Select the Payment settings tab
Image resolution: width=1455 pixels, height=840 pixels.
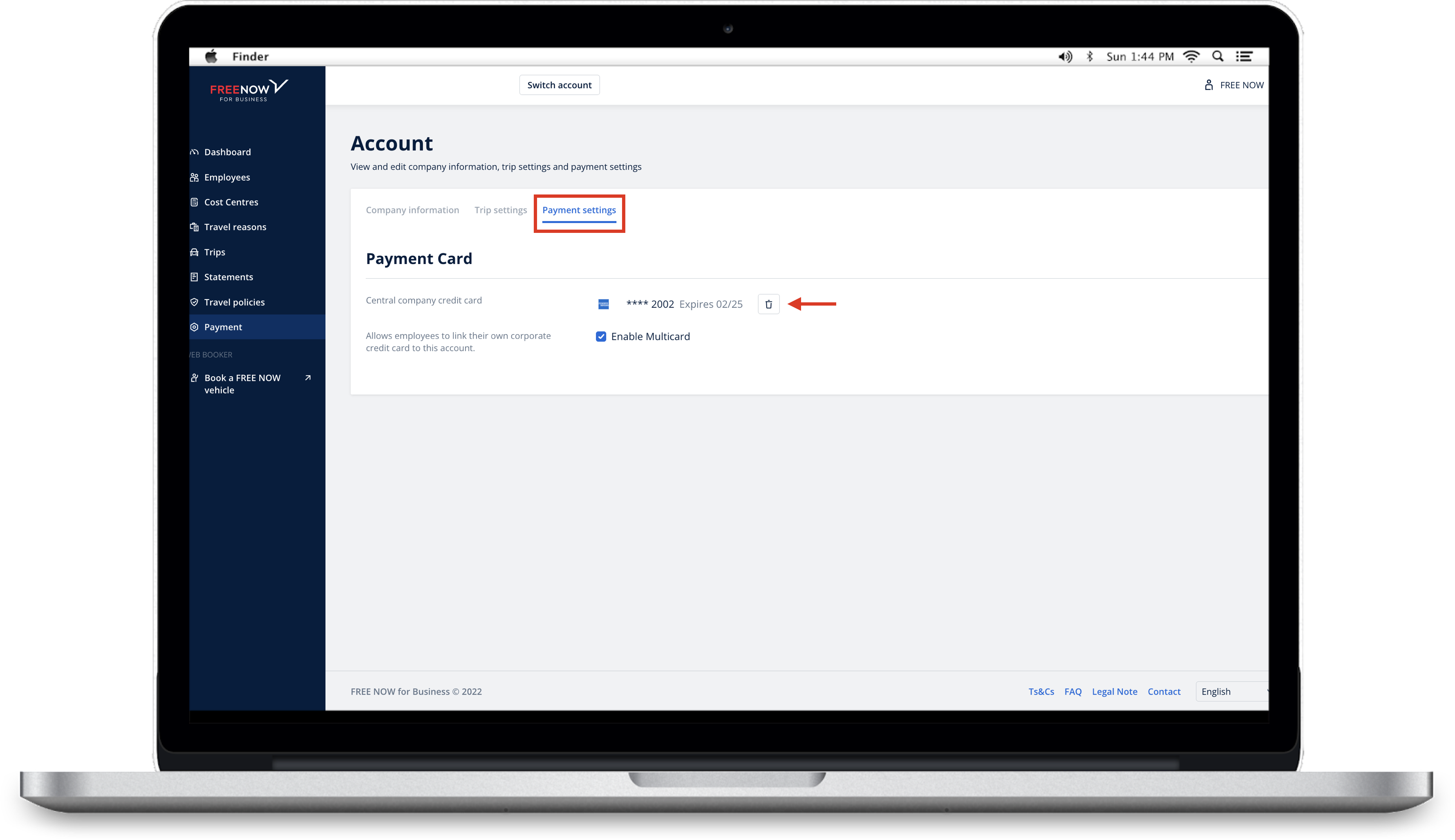(x=579, y=210)
